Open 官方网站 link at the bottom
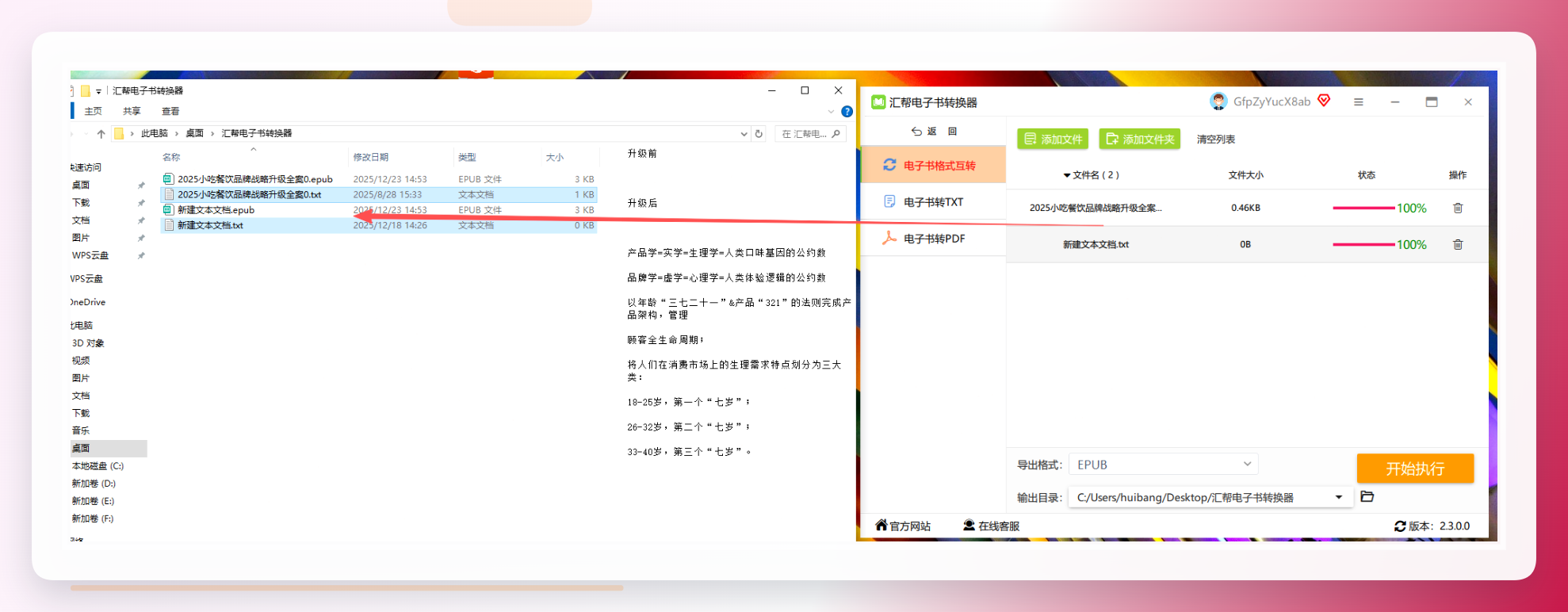The width and height of the screenshot is (1568, 612). tap(902, 526)
